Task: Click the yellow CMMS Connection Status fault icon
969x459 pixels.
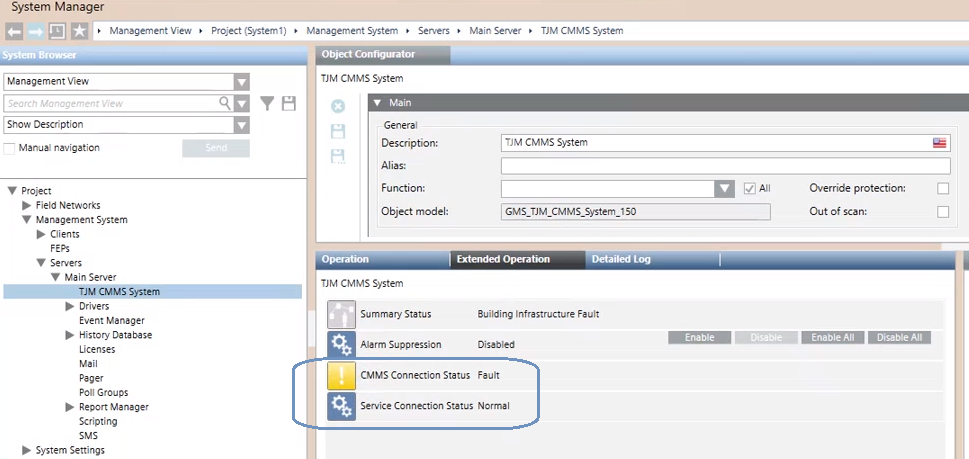Action: [x=341, y=376]
